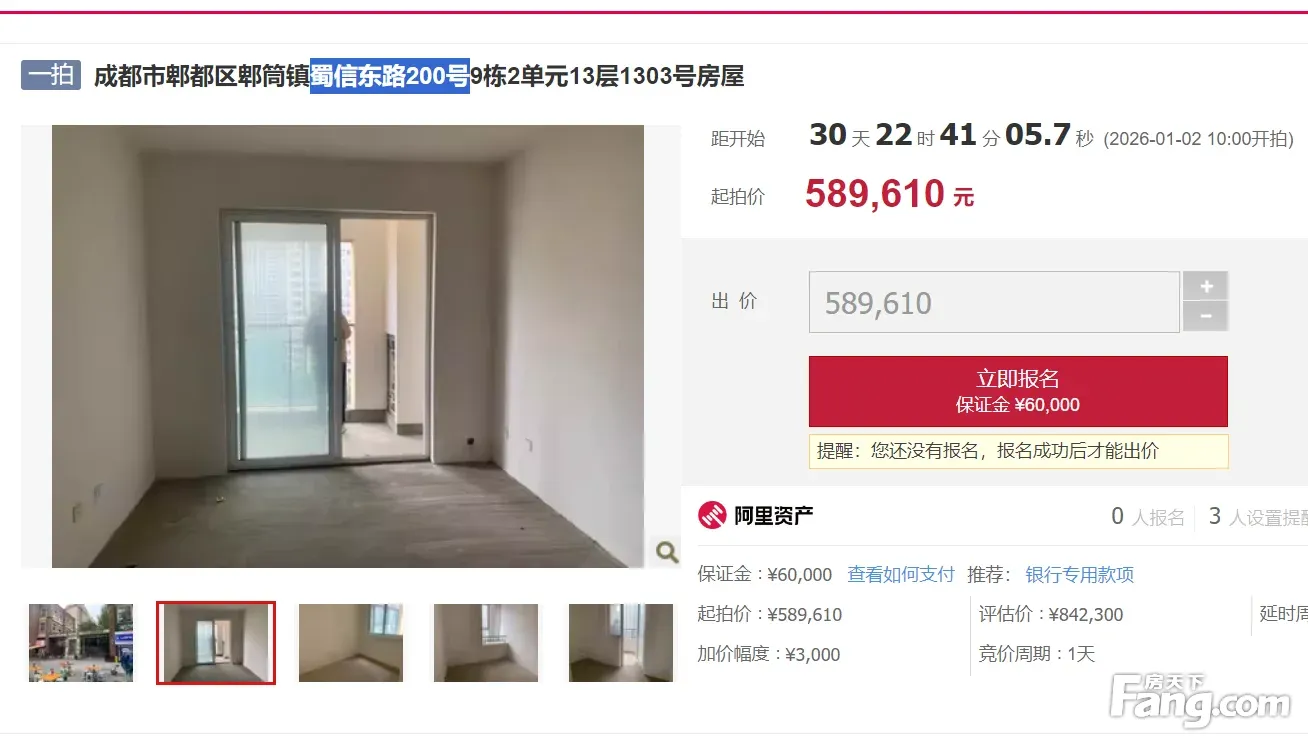Click the 0 人报名 registrant count
1308x742 pixels.
pyautogui.click(x=1148, y=517)
